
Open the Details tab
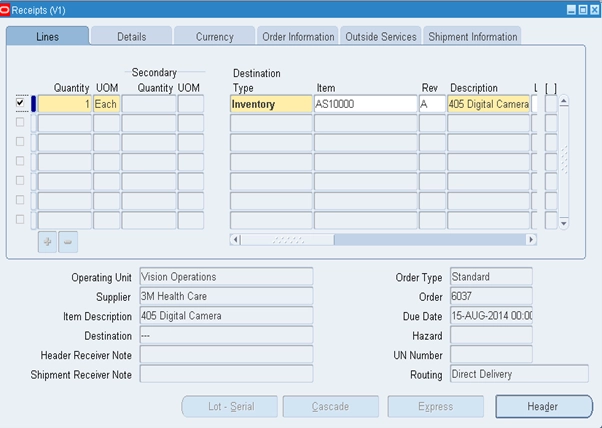(131, 36)
